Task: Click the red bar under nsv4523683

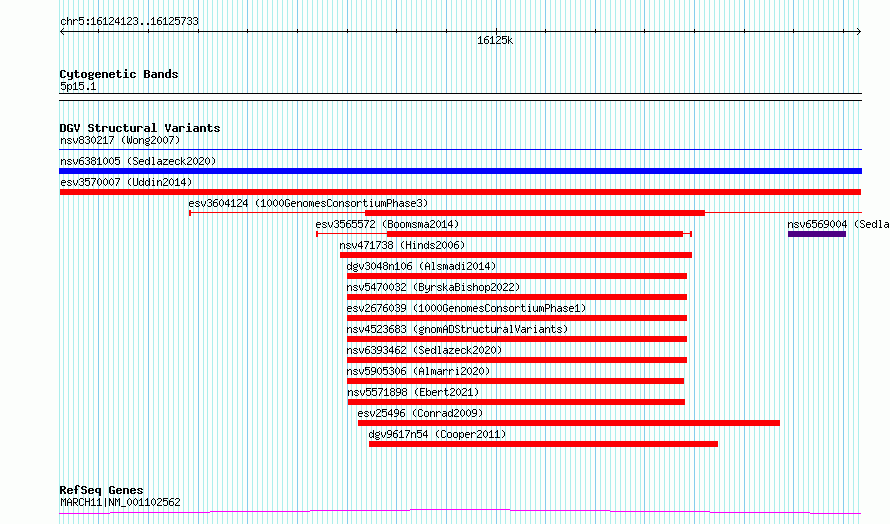Action: [517, 339]
